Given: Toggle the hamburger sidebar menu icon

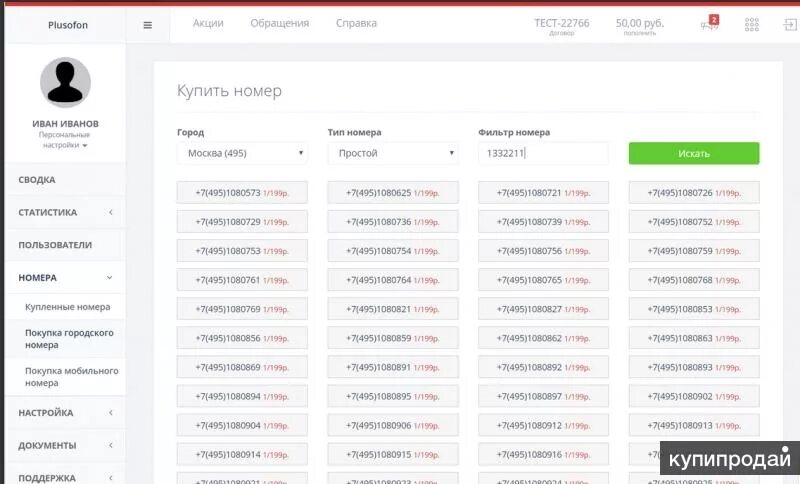Looking at the screenshot, I should (x=147, y=25).
